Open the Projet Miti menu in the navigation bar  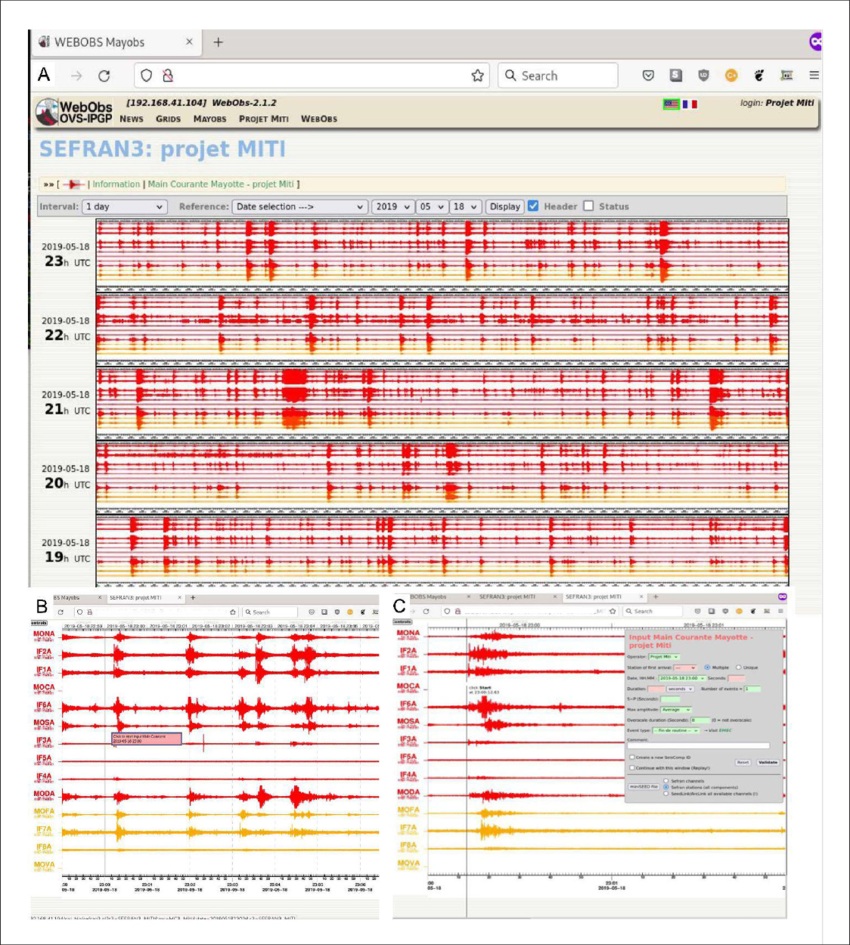264,119
